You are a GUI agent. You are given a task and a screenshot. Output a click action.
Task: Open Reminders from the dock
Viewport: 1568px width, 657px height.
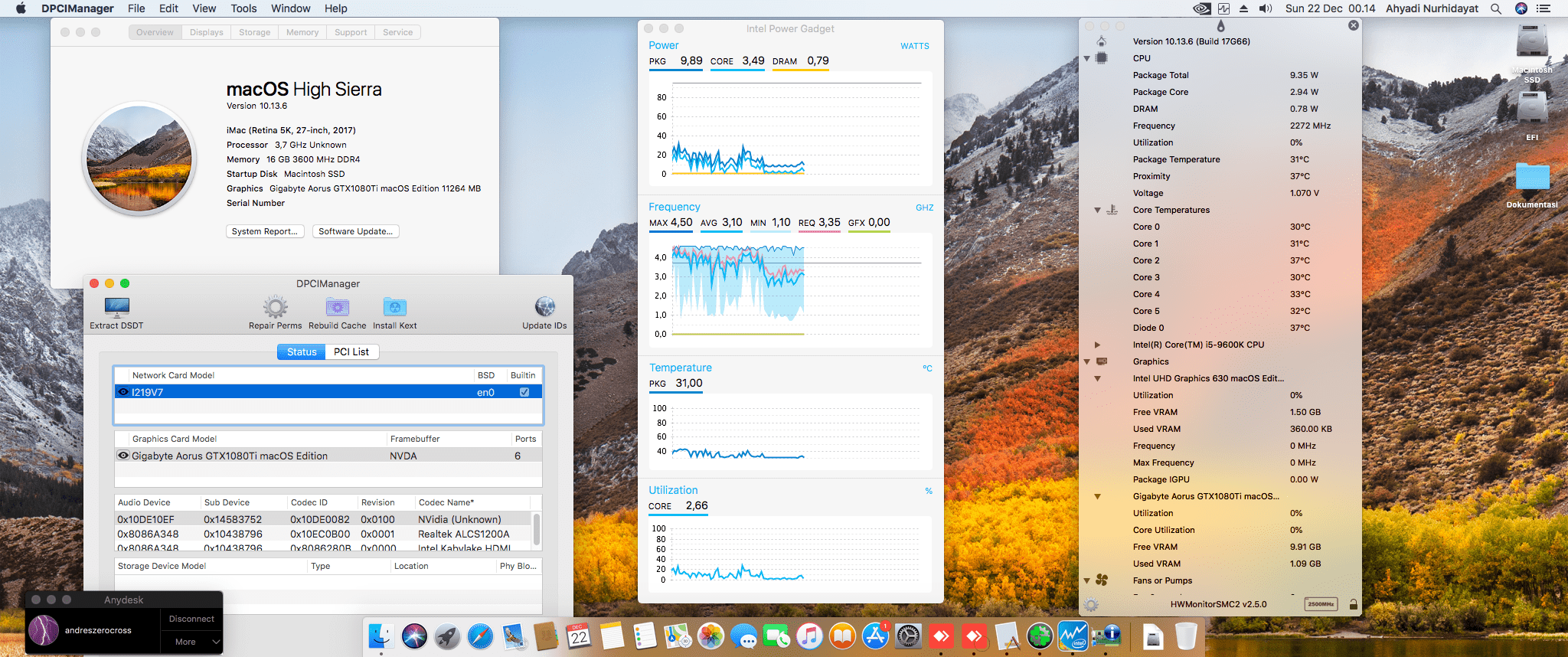[645, 636]
